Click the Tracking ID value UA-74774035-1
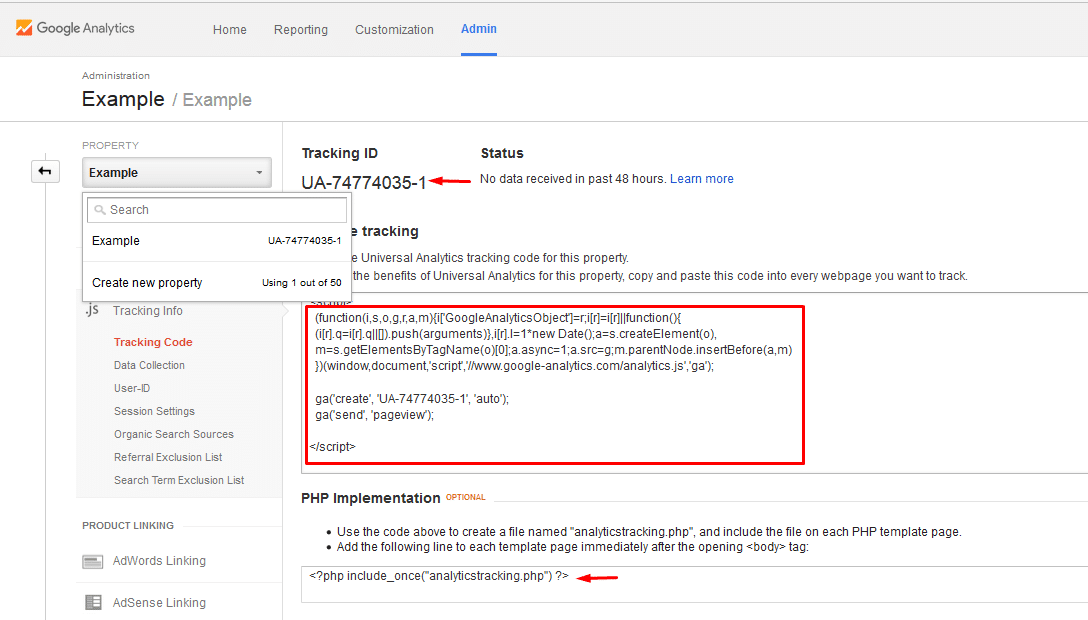The height and width of the screenshot is (620, 1088). click(x=364, y=182)
